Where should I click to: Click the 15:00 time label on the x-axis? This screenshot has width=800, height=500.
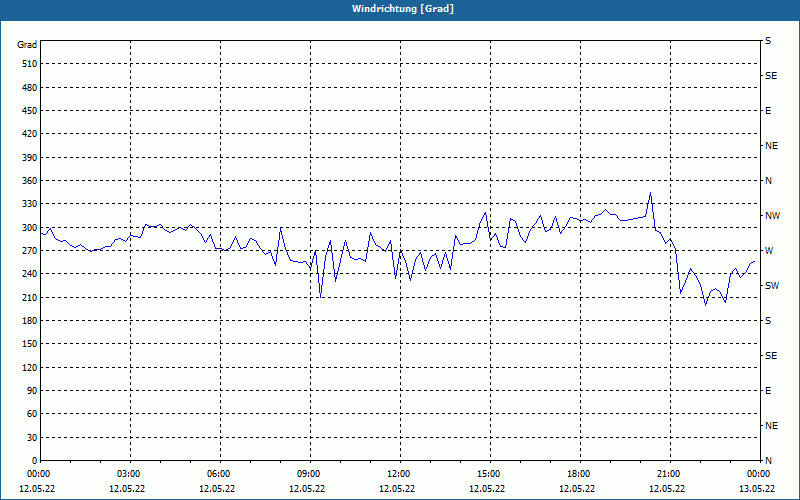pos(488,474)
